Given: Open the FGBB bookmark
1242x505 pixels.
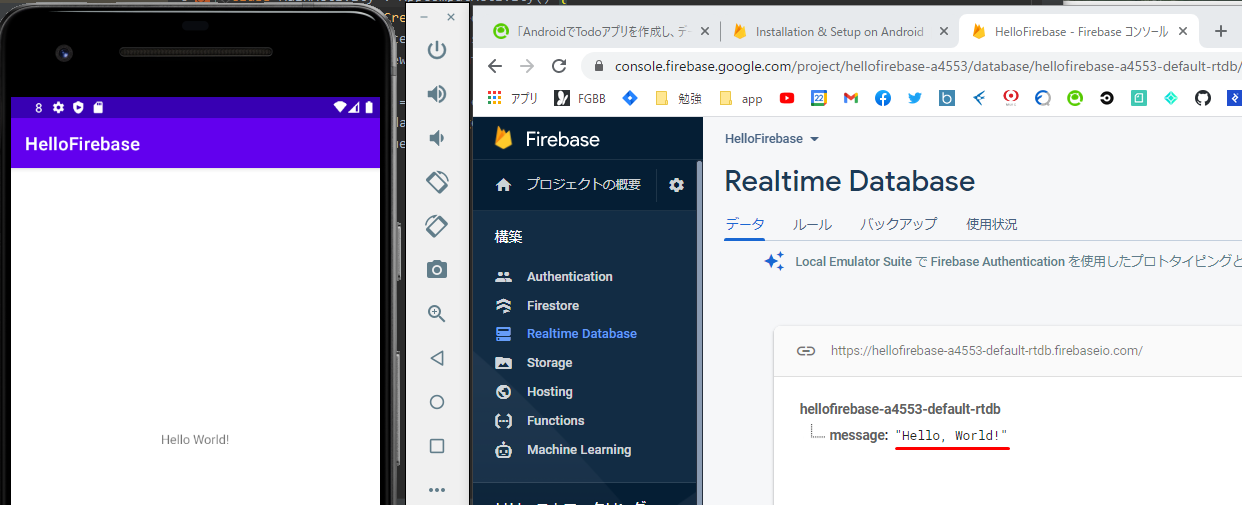Looking at the screenshot, I should pos(579,98).
